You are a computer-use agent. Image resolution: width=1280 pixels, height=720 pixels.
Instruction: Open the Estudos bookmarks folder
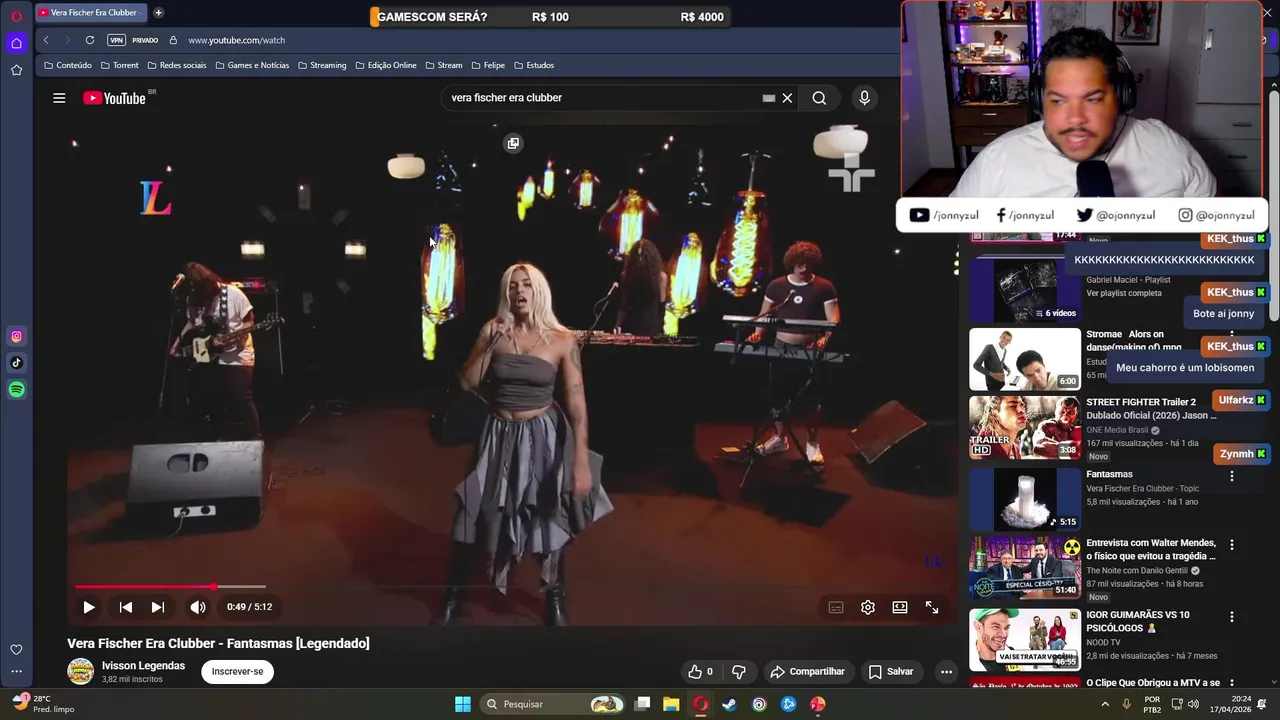click(534, 65)
